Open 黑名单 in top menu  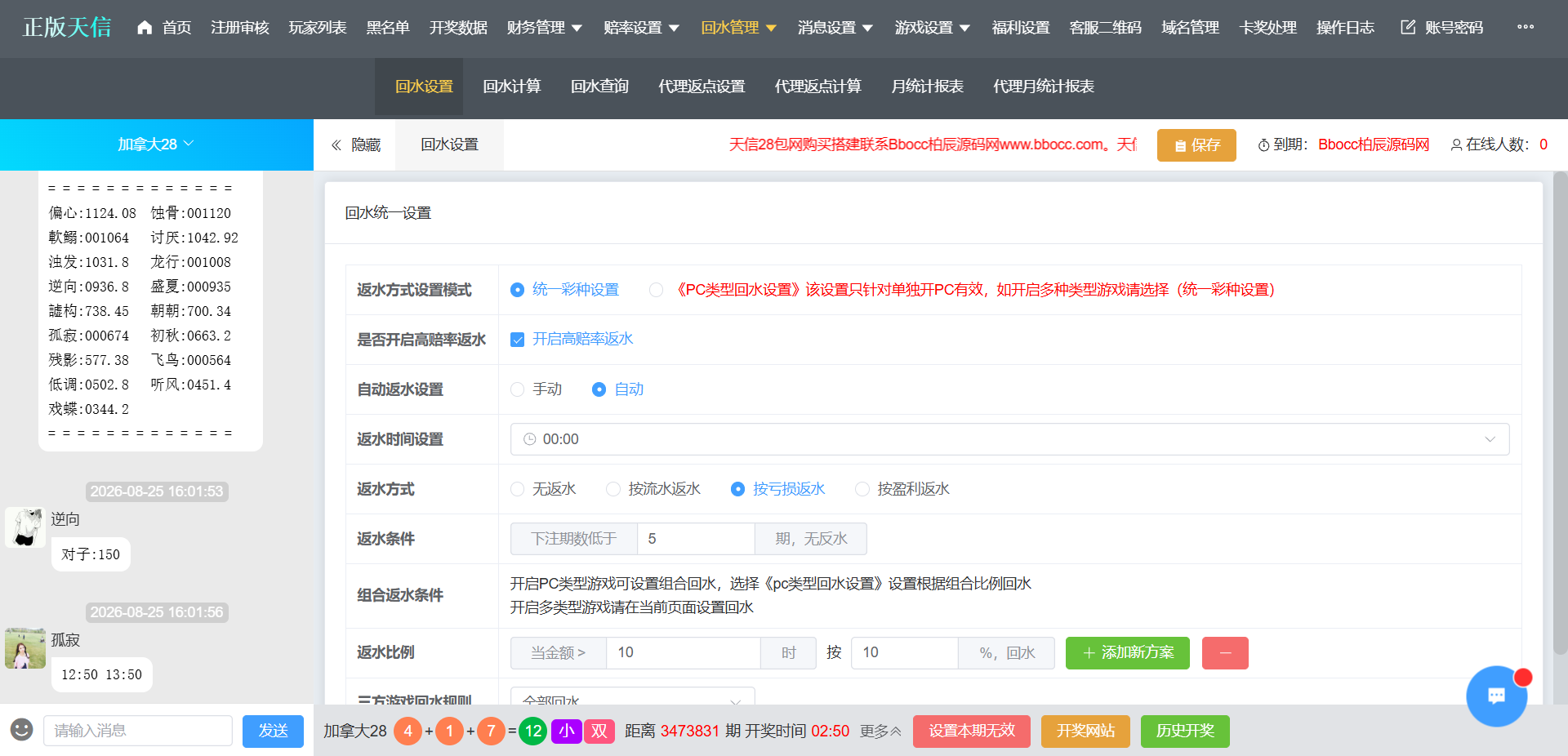[x=388, y=28]
